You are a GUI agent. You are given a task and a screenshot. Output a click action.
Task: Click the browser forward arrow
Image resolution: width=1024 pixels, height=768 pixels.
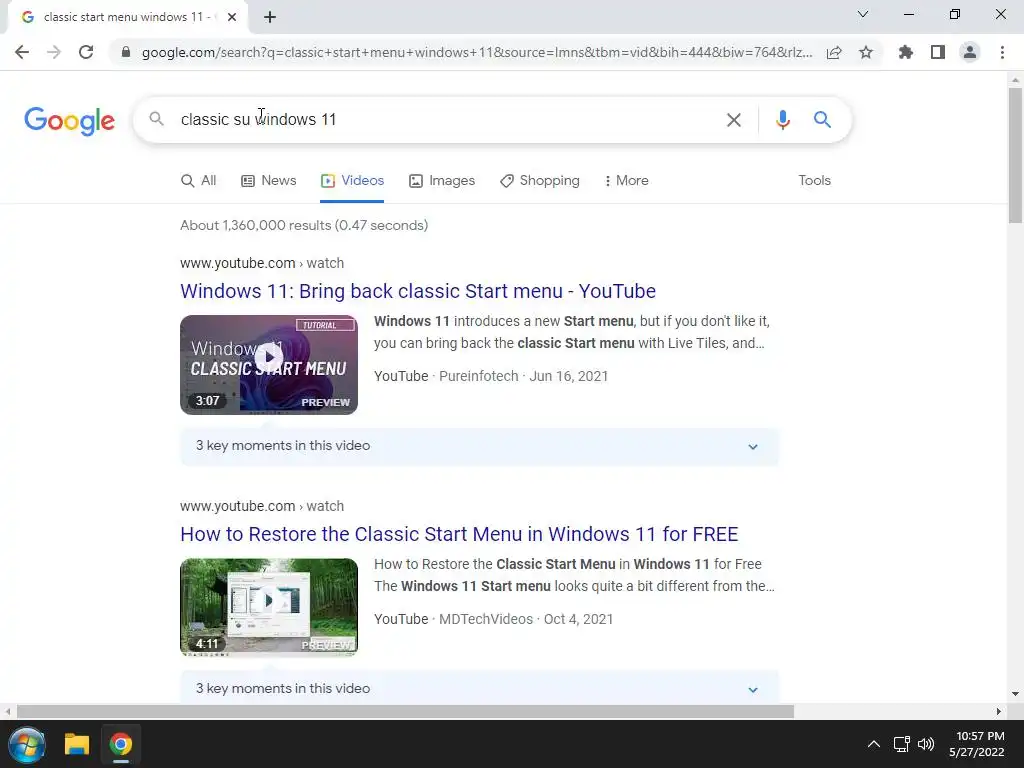pyautogui.click(x=54, y=52)
